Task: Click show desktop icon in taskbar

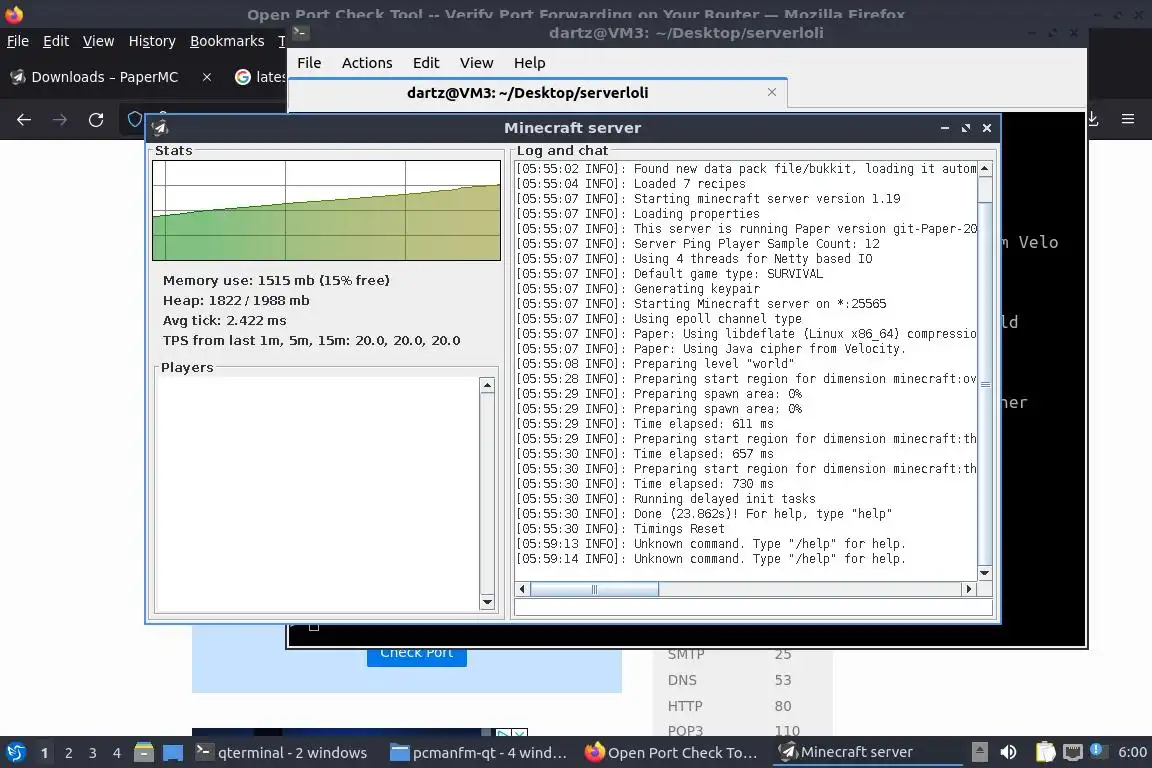Action: tap(173, 753)
